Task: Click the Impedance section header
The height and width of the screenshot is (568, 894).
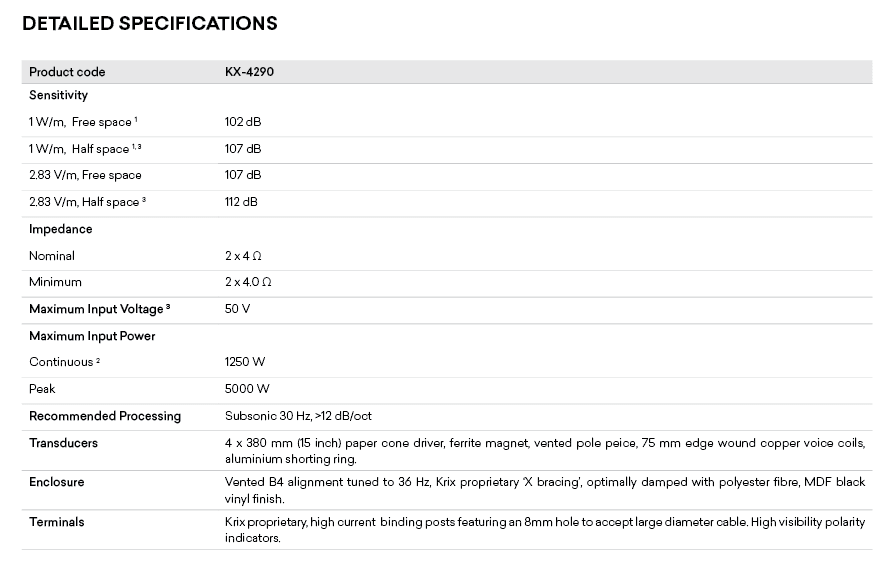Action: 60,229
